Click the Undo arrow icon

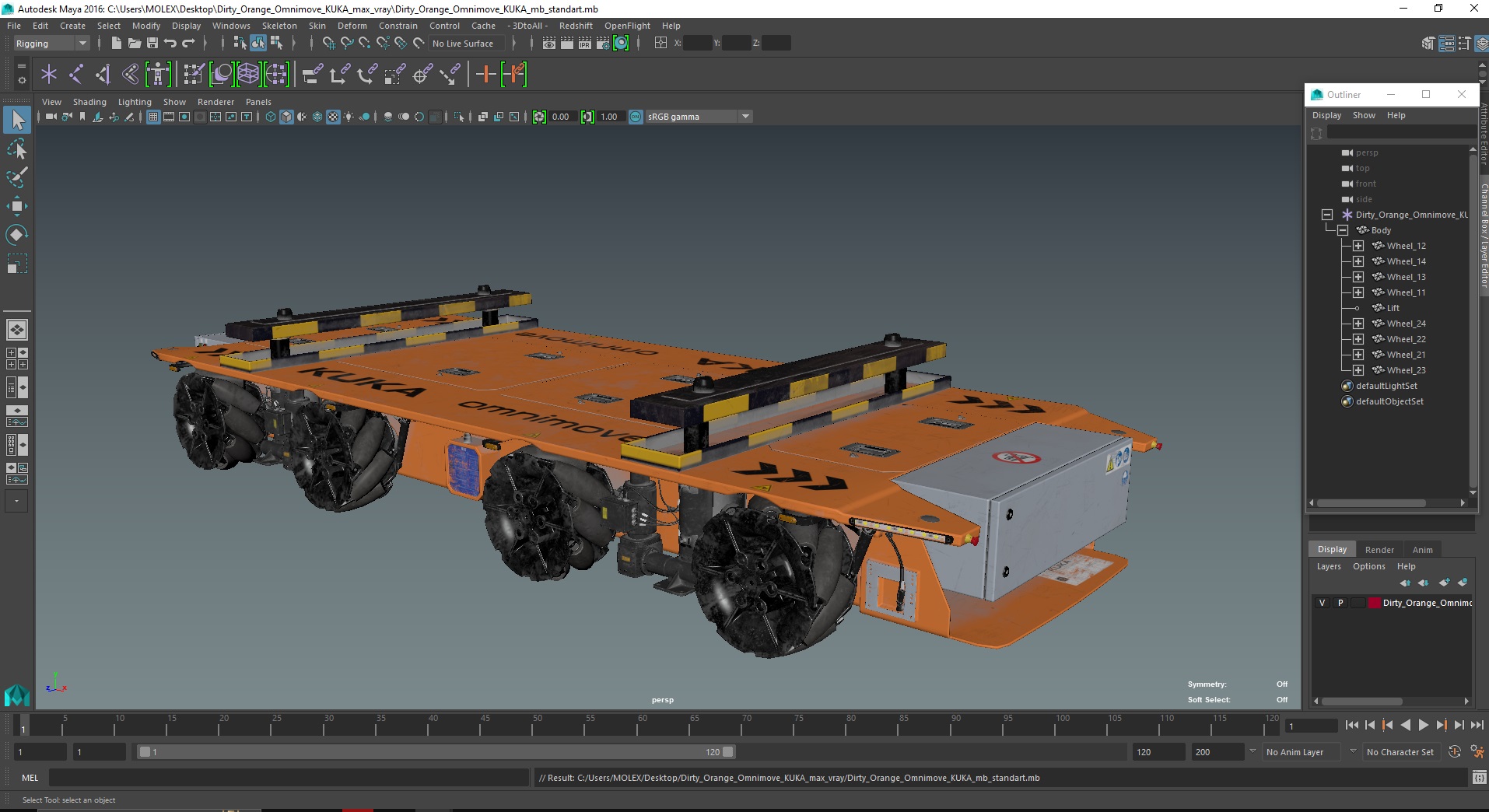[170, 44]
